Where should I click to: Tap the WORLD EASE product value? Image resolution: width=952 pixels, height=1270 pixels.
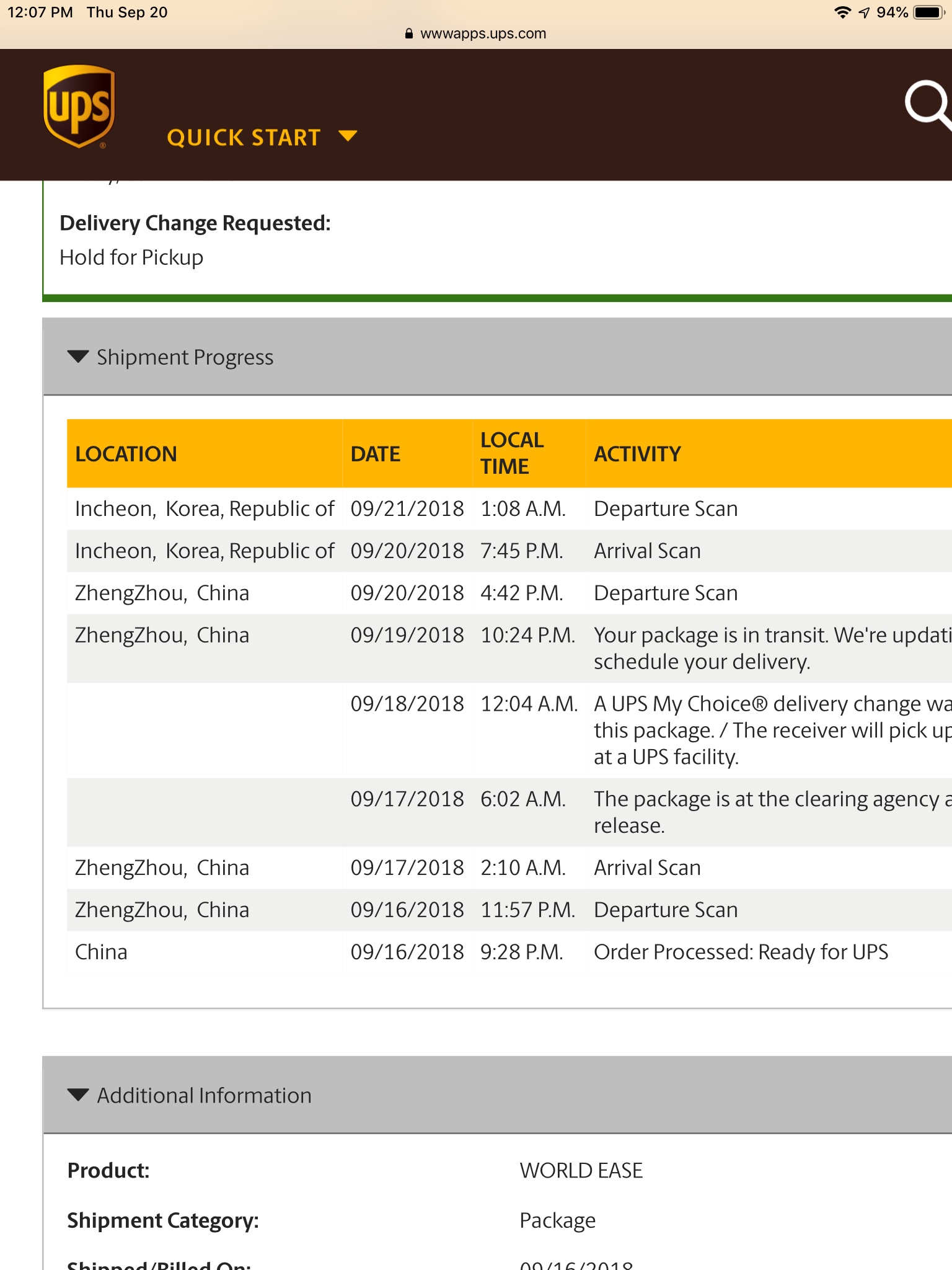[581, 1171]
